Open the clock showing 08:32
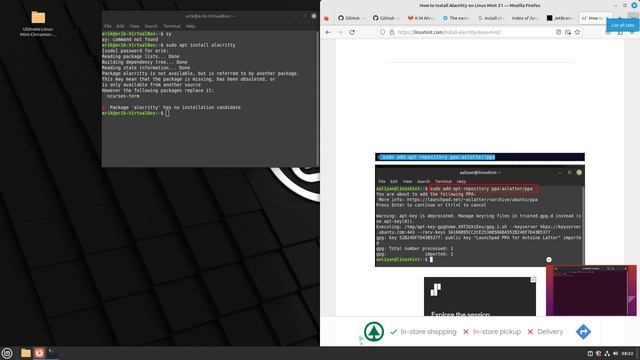 tap(627, 353)
